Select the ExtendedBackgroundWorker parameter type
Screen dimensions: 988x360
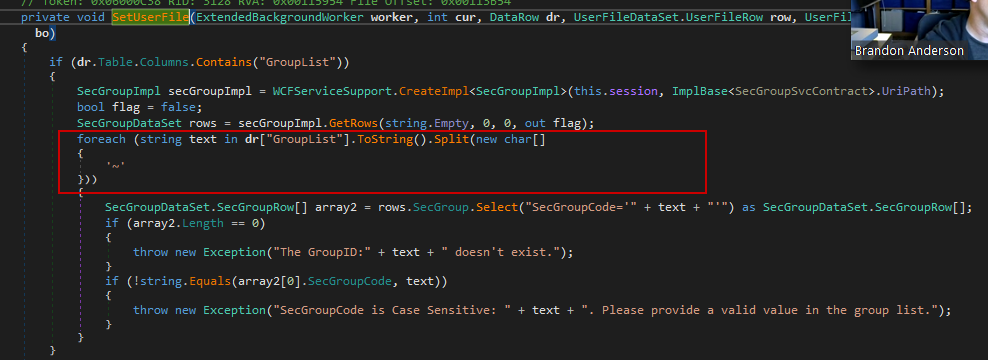(x=280, y=18)
